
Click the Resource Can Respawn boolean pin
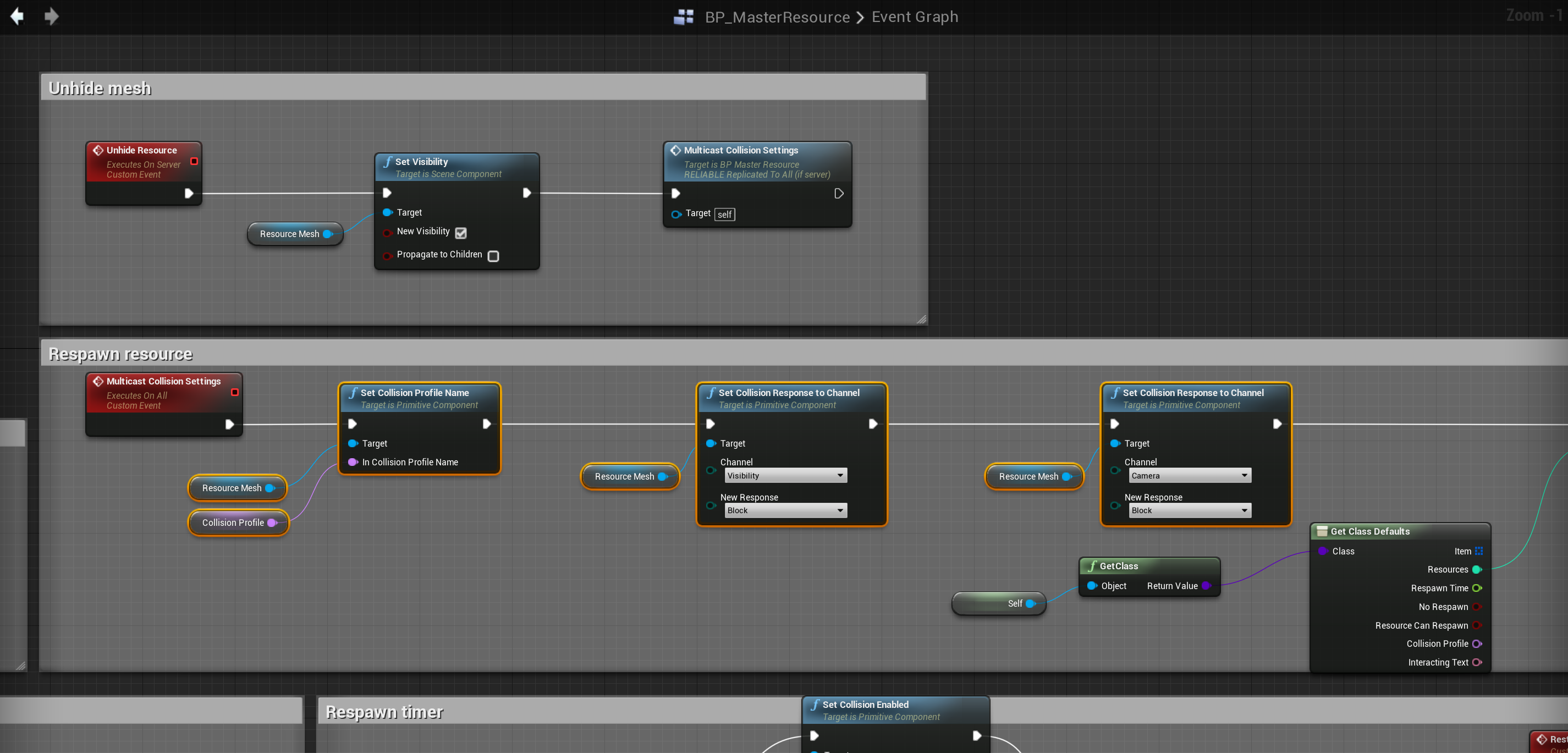point(1476,625)
